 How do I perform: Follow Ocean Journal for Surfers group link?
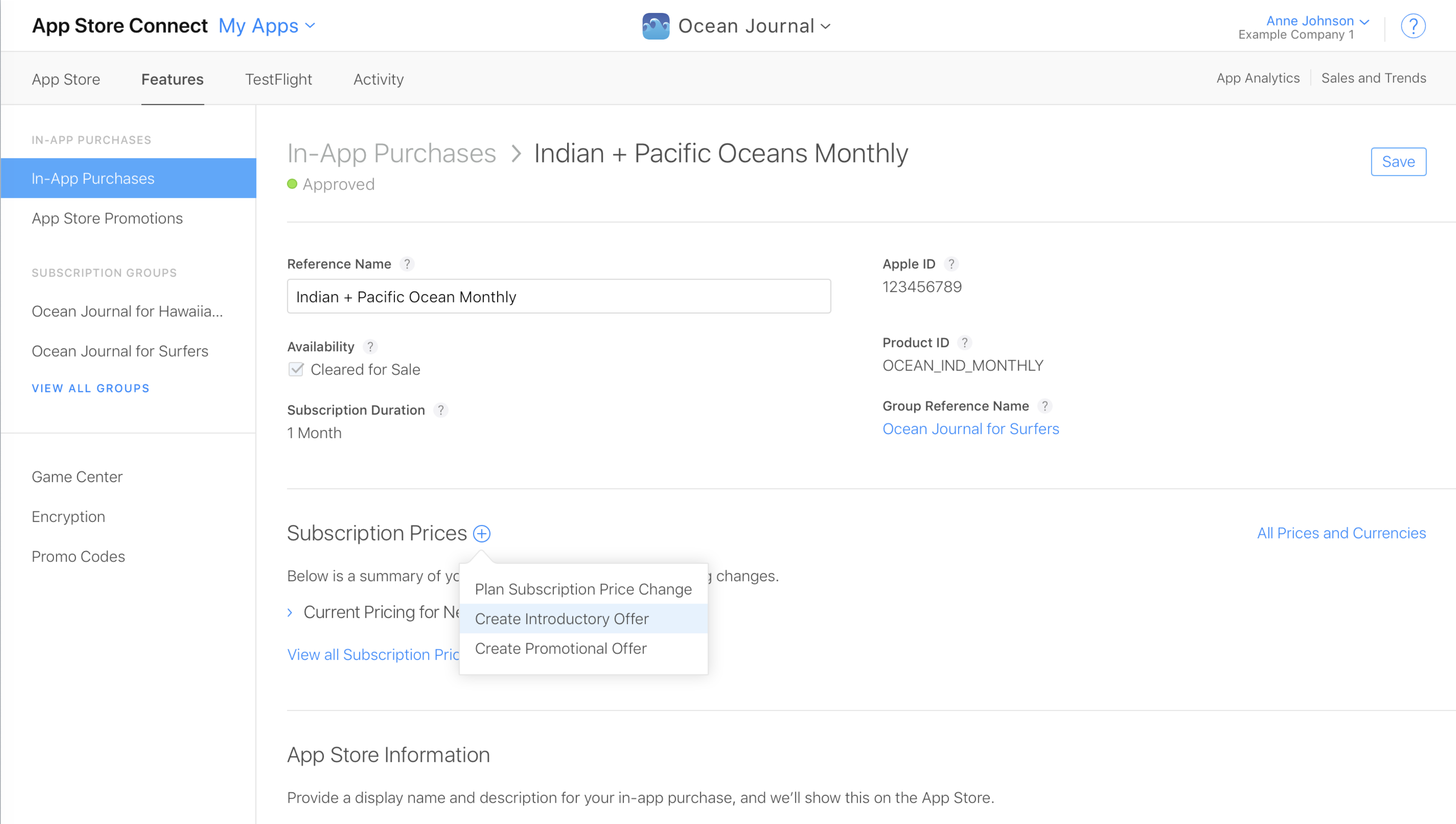pos(970,429)
